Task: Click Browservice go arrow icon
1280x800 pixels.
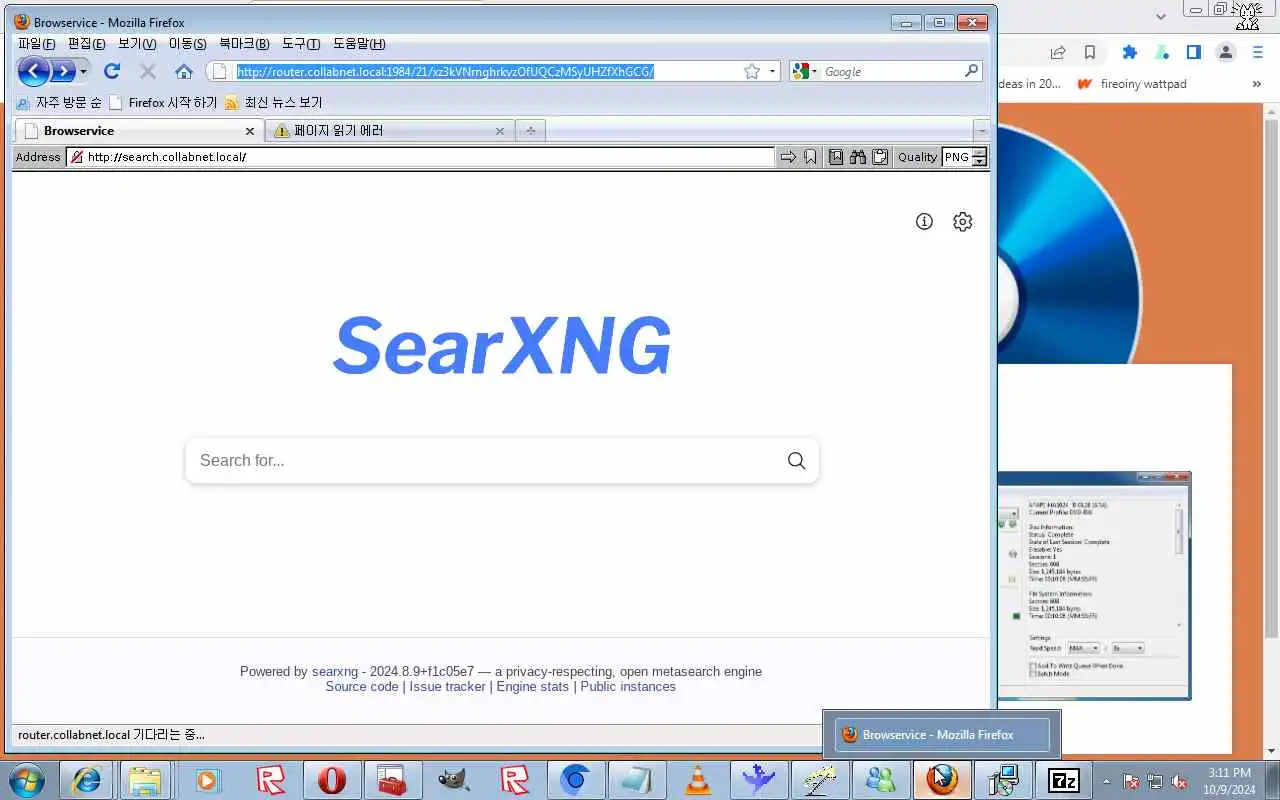Action: coord(788,157)
